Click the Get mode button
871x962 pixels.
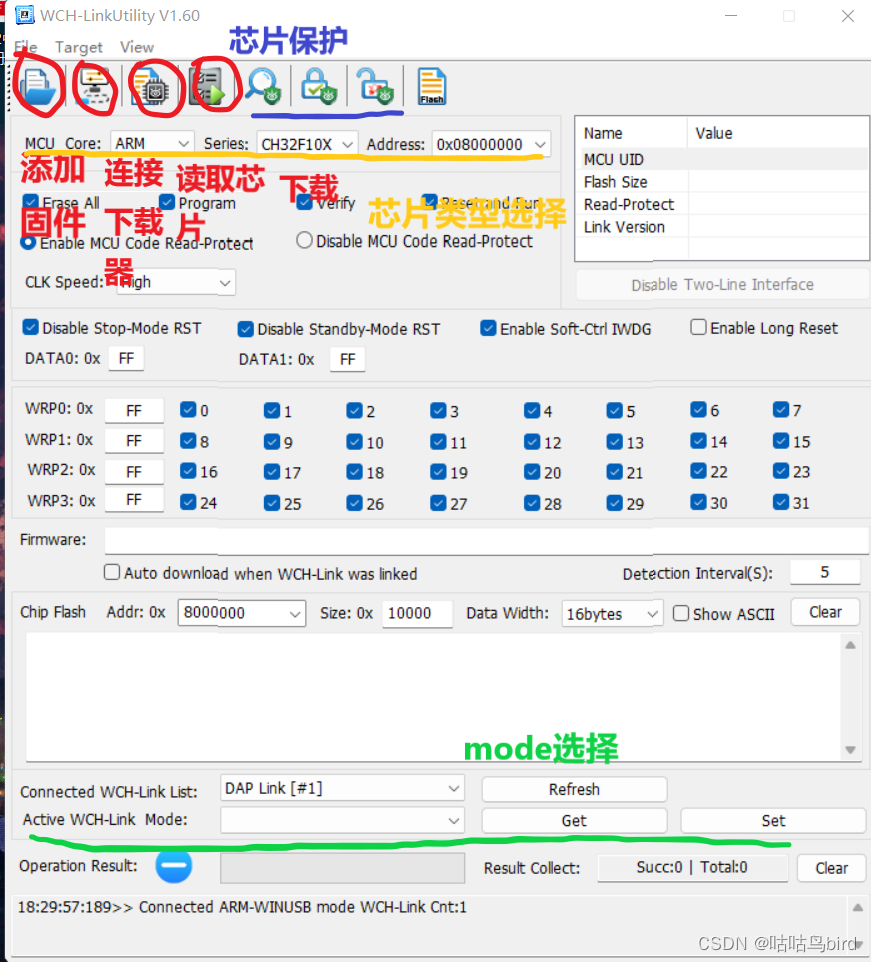[x=574, y=820]
